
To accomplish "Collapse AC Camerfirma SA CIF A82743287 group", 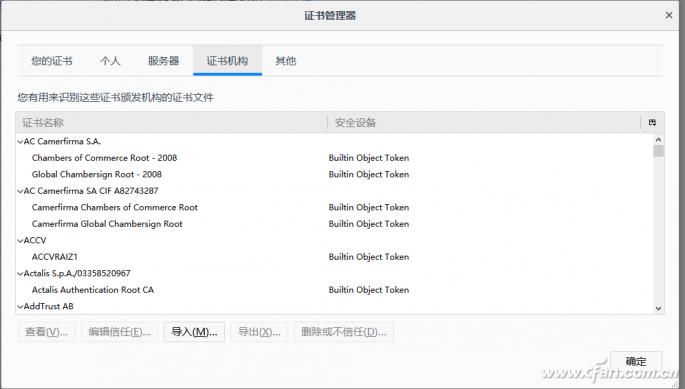I will 20,191.
